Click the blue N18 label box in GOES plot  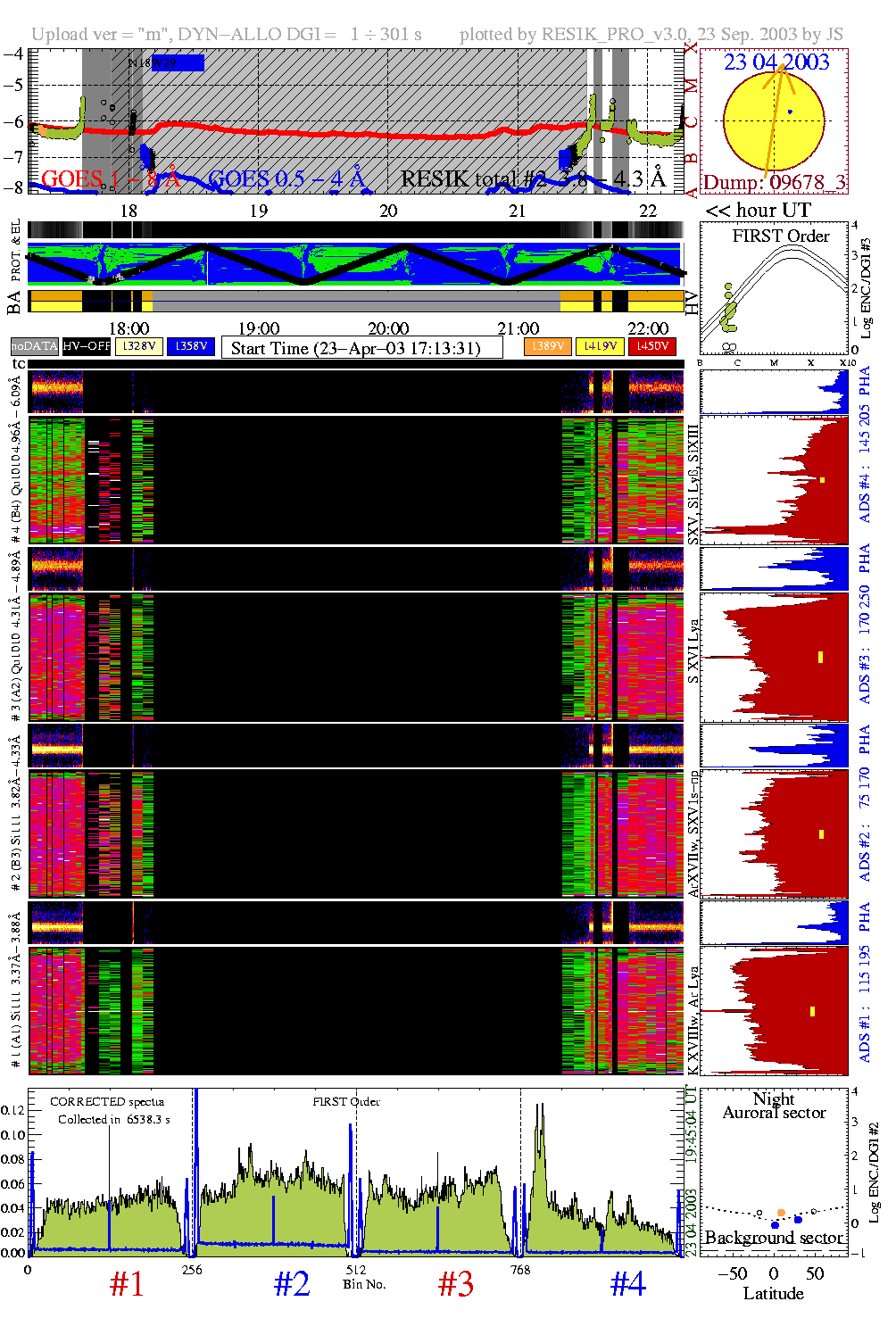pyautogui.click(x=178, y=63)
